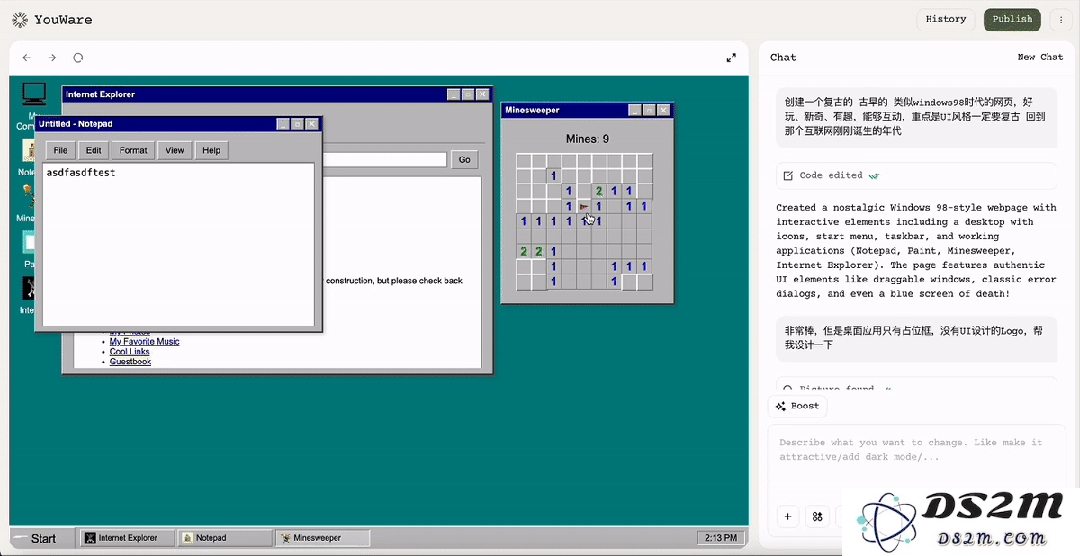Viewport: 1080px width, 556px height.
Task: Launch the Minesweeper desktop icon
Action: (x=28, y=196)
